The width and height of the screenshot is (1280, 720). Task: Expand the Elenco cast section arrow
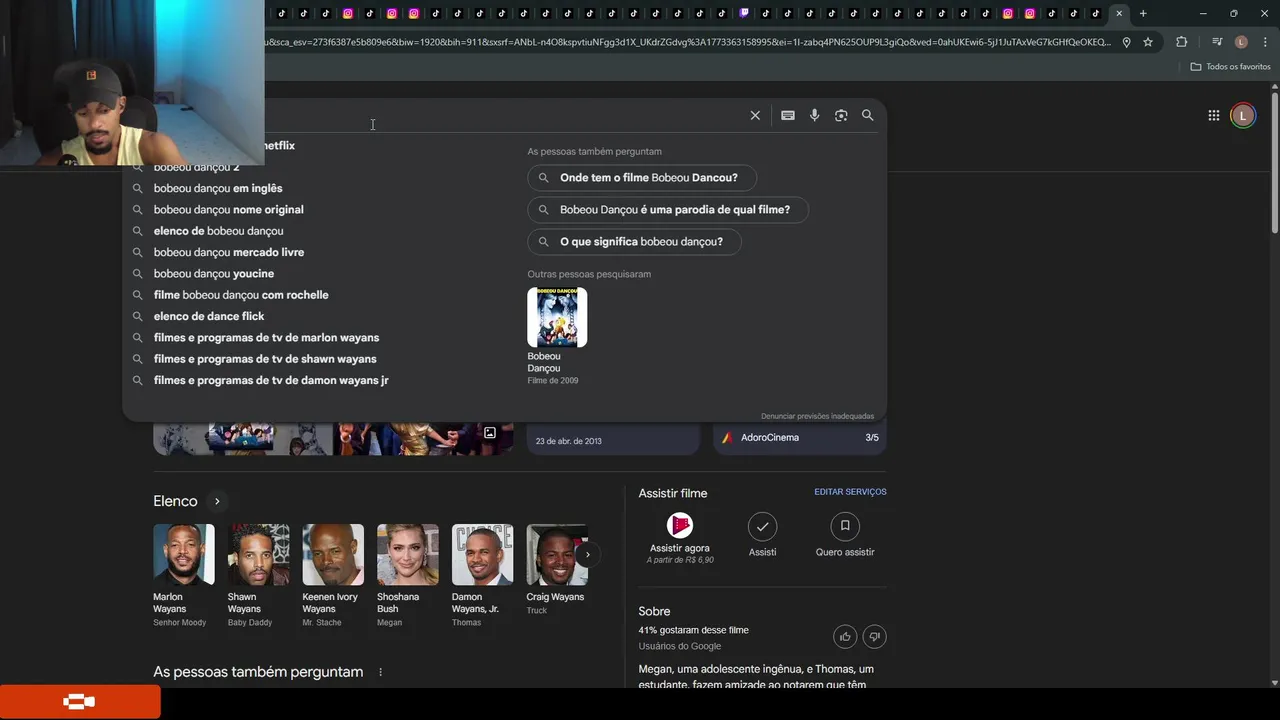(217, 501)
